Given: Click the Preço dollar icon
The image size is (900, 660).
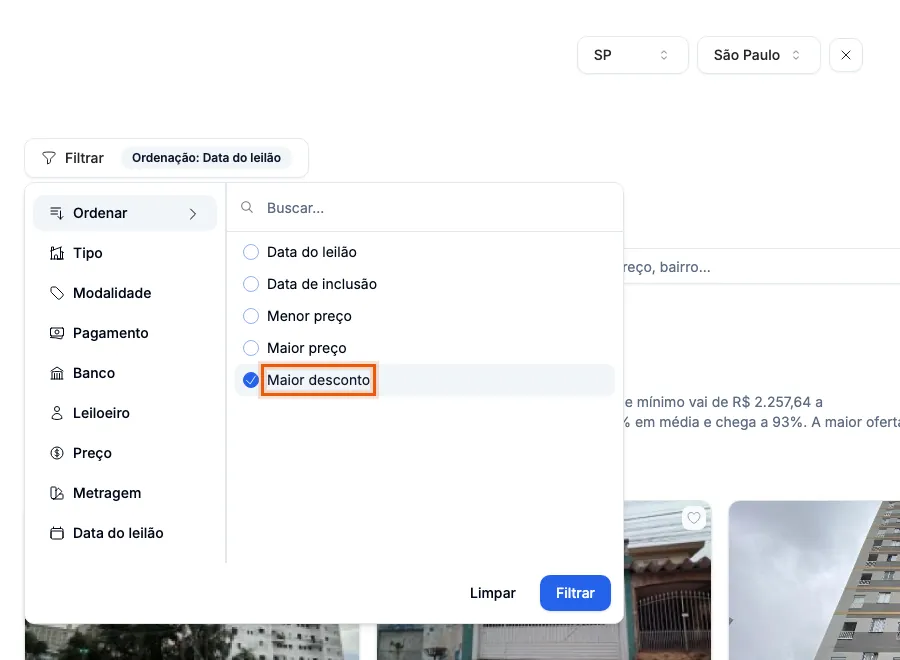Looking at the screenshot, I should tap(57, 453).
